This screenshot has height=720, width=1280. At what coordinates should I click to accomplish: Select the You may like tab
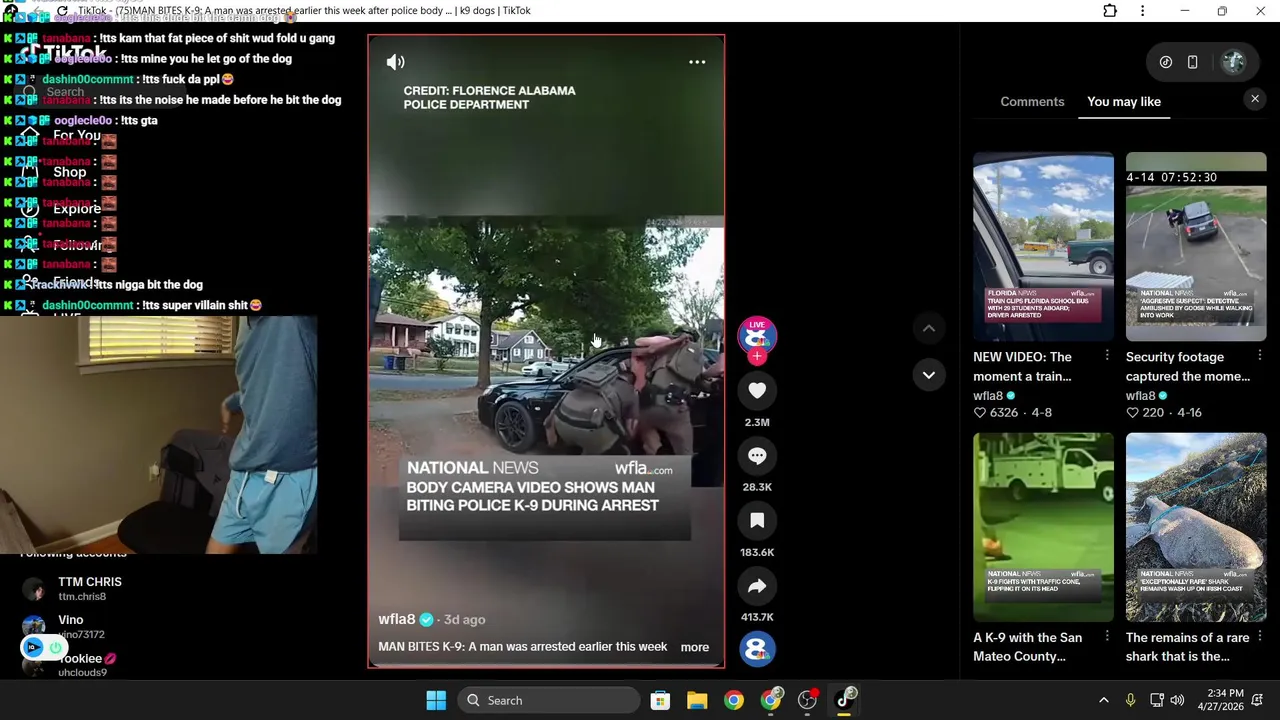click(1124, 101)
